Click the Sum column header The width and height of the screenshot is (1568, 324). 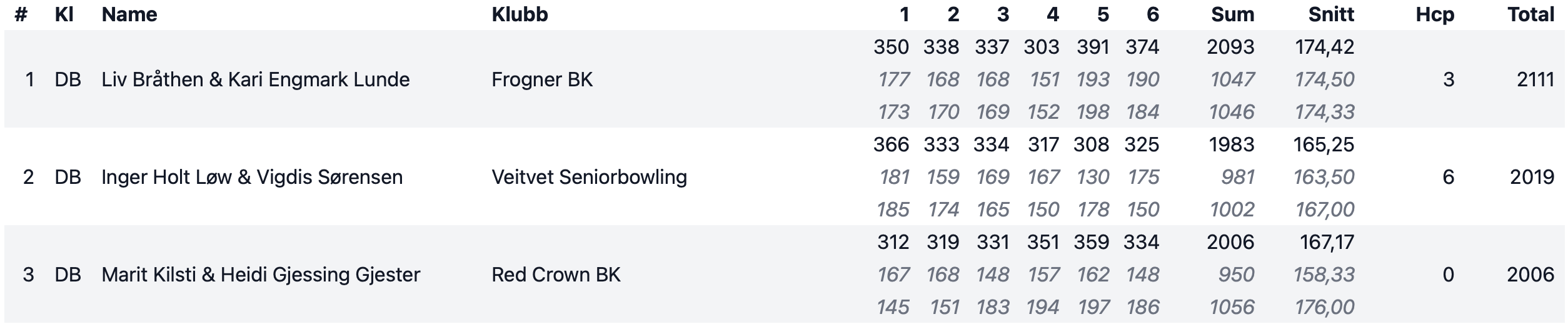(x=1232, y=14)
